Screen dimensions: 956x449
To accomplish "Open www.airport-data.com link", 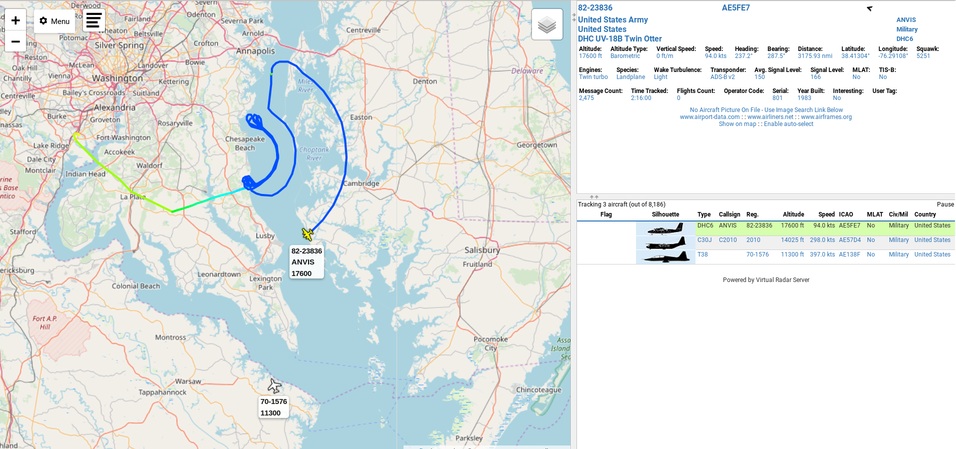I will coord(706,117).
